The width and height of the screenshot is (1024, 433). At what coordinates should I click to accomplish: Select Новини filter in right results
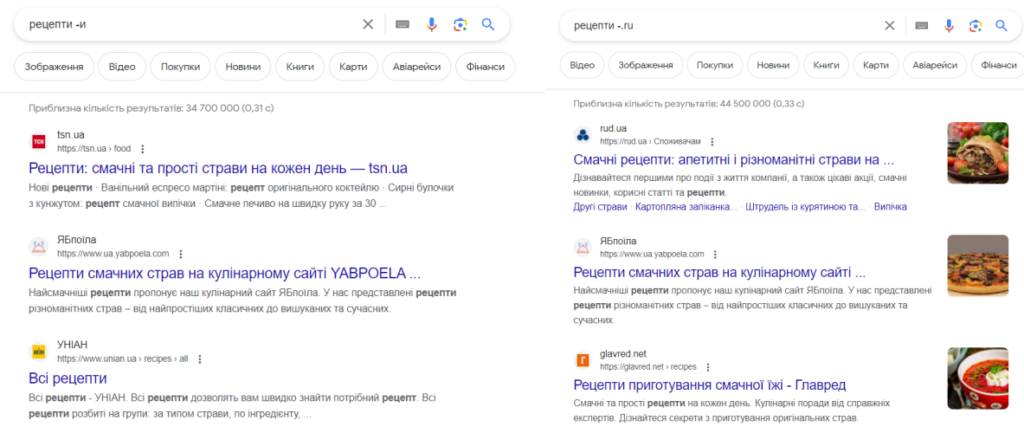coord(773,65)
